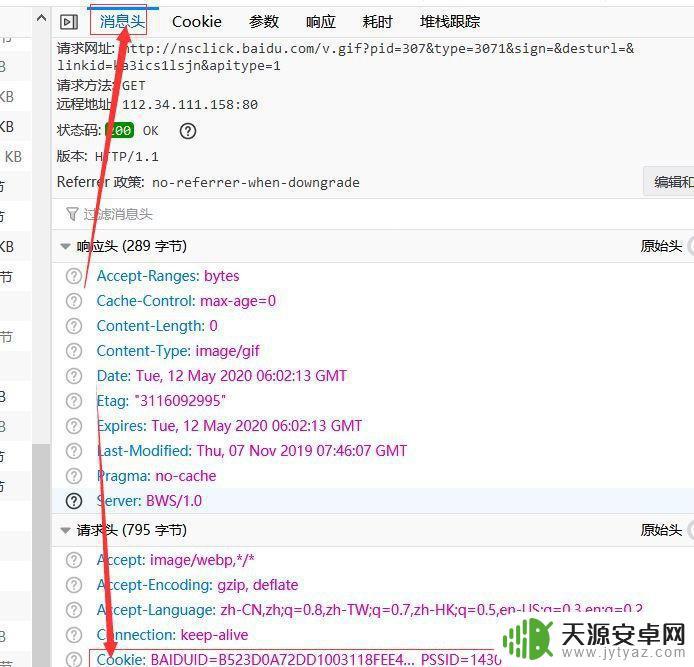Viewport: 694px width, 667px height.
Task: Click the HTTP/1.1 version value
Action: [x=127, y=157]
